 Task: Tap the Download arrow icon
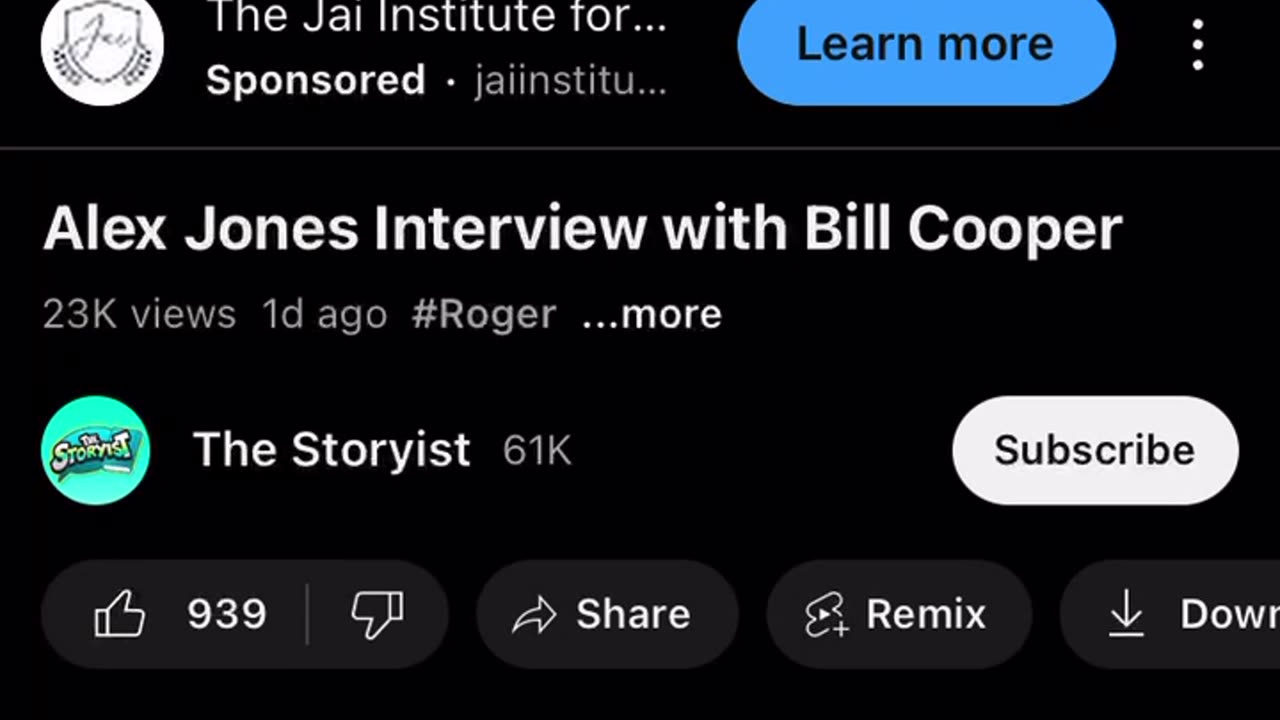tap(1126, 614)
